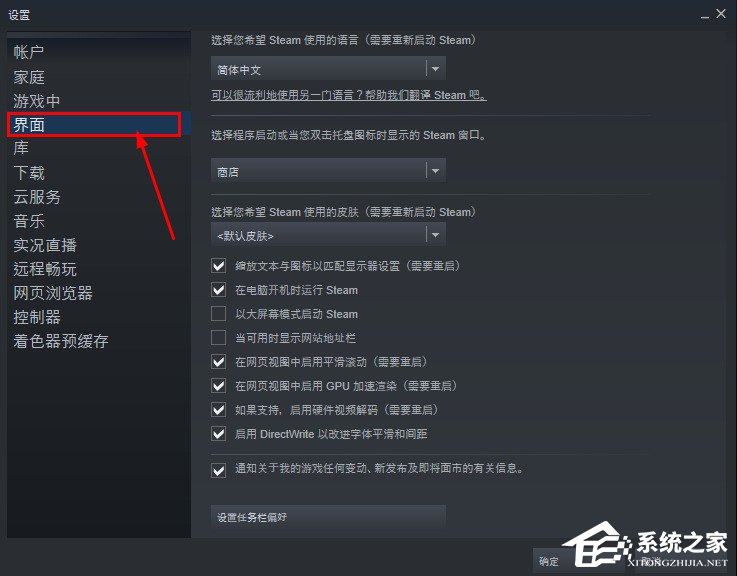Toggle game change notifications checkbox
This screenshot has width=737, height=576.
[x=219, y=470]
